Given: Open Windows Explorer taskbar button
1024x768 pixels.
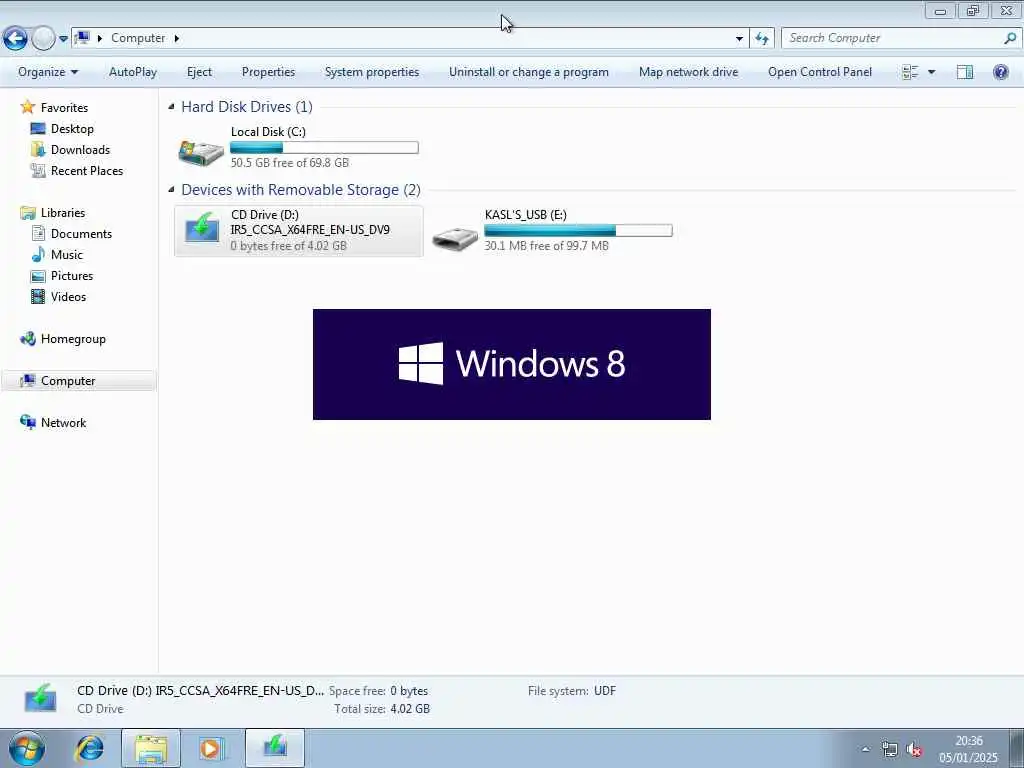Looking at the screenshot, I should click(151, 748).
